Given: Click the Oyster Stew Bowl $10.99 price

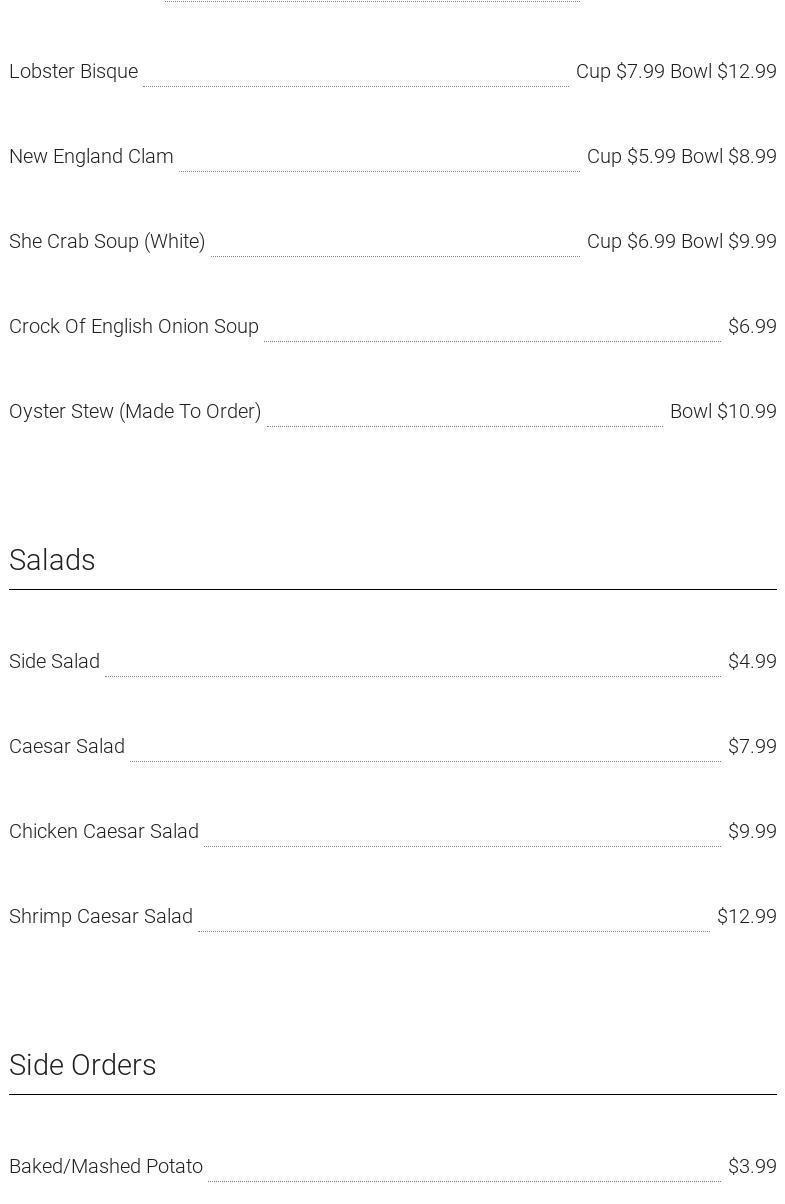Looking at the screenshot, I should [x=723, y=412].
